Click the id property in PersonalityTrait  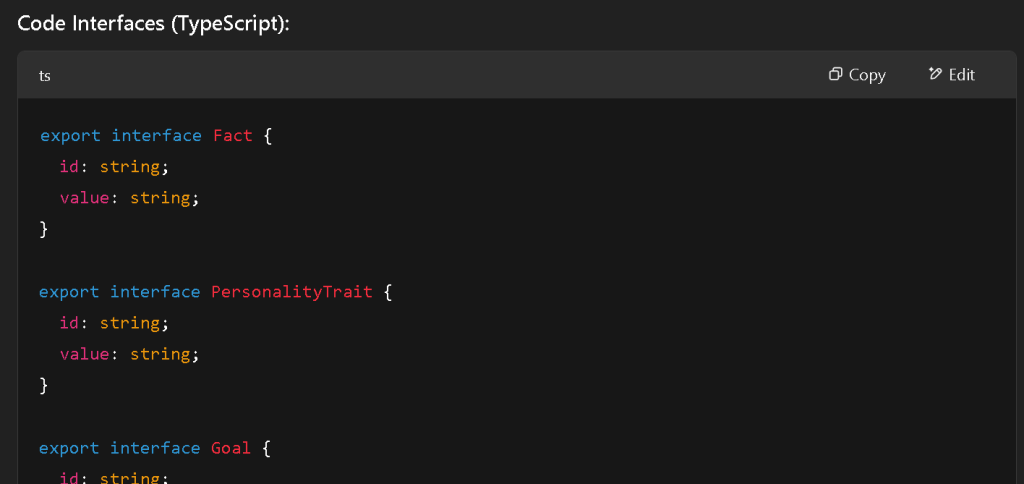[69, 323]
